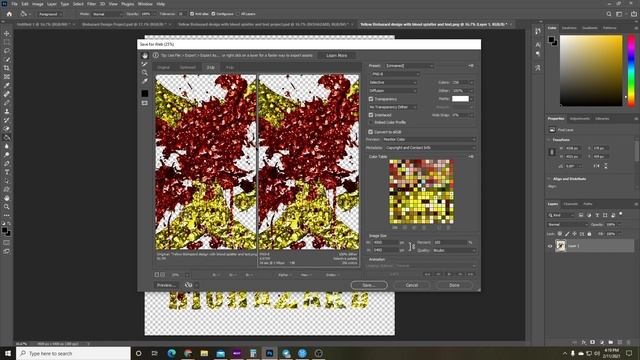Open the PNG-8 file format dropdown
The height and width of the screenshot is (360, 640).
coord(395,74)
